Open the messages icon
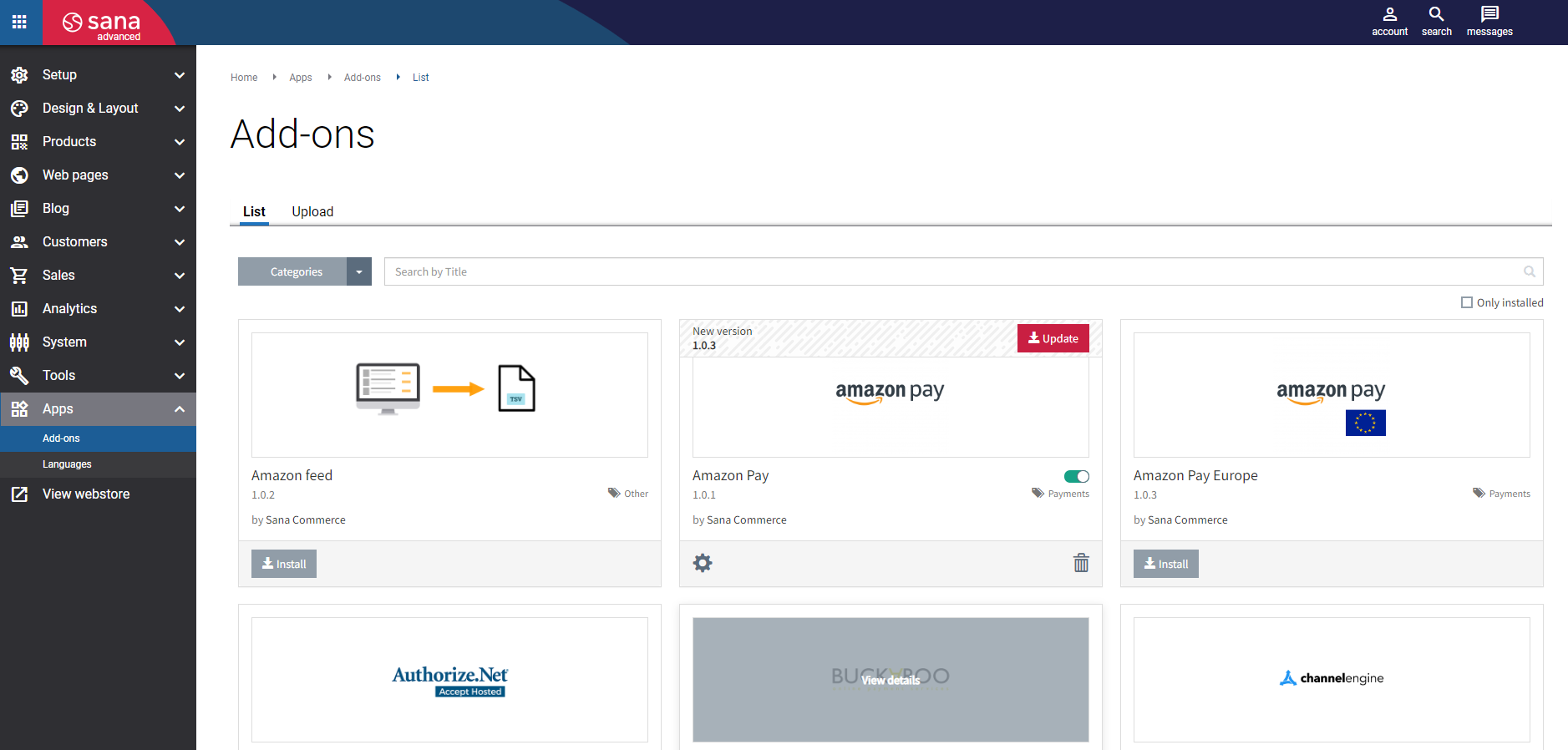 (x=1489, y=14)
